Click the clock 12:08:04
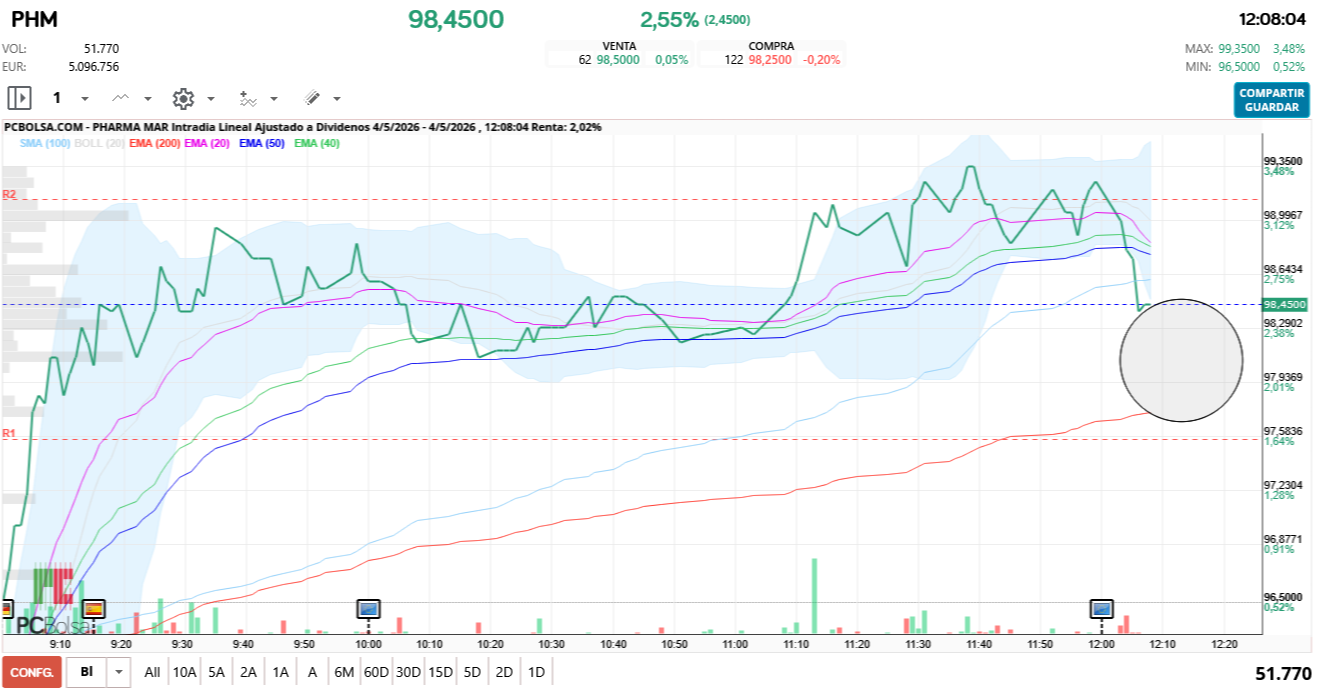The image size is (1325, 693). coord(1272,19)
